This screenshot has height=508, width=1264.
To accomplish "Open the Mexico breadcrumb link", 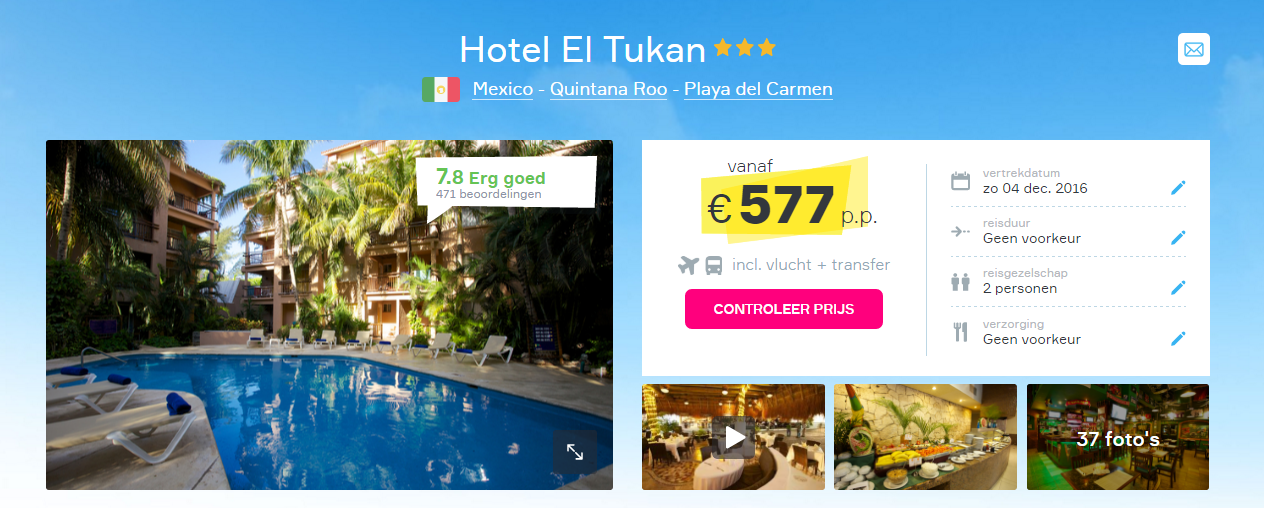I will (x=503, y=89).
